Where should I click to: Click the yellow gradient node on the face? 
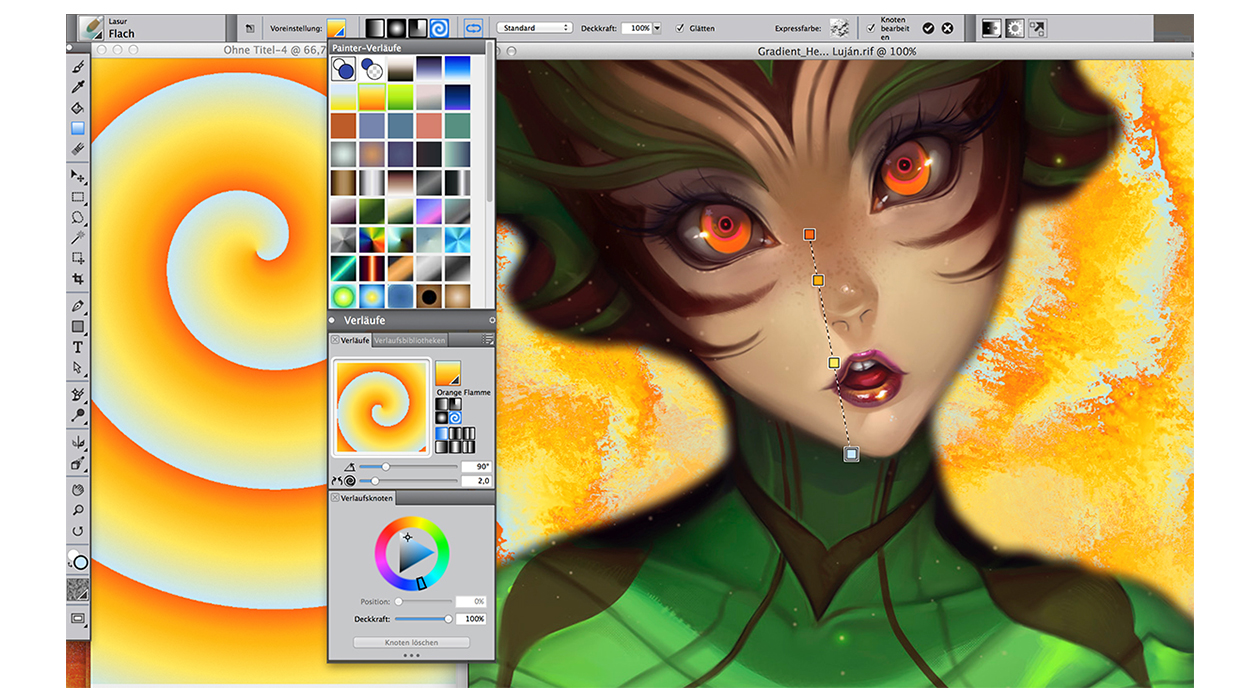(834, 363)
